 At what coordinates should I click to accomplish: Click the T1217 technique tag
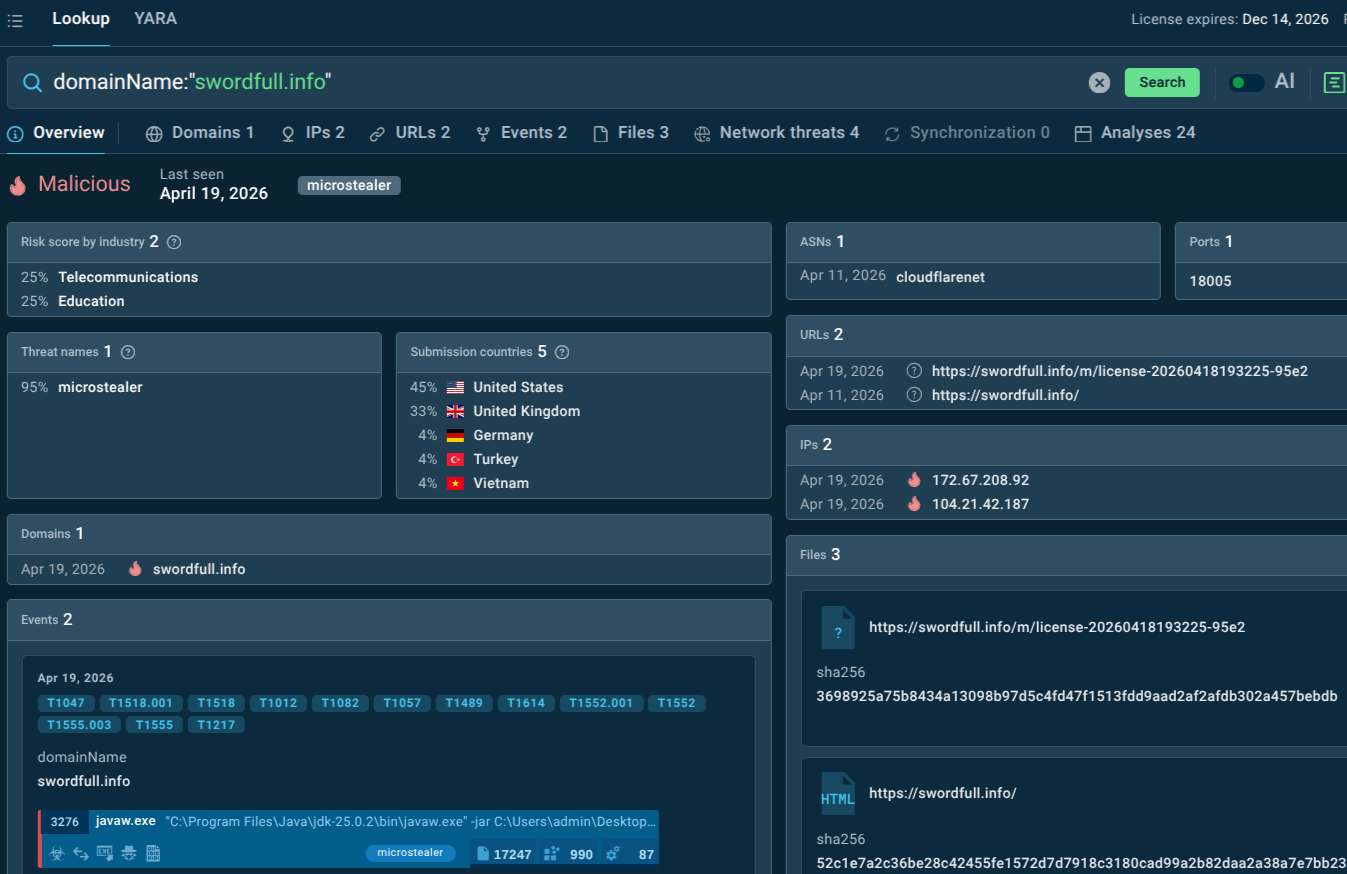216,725
